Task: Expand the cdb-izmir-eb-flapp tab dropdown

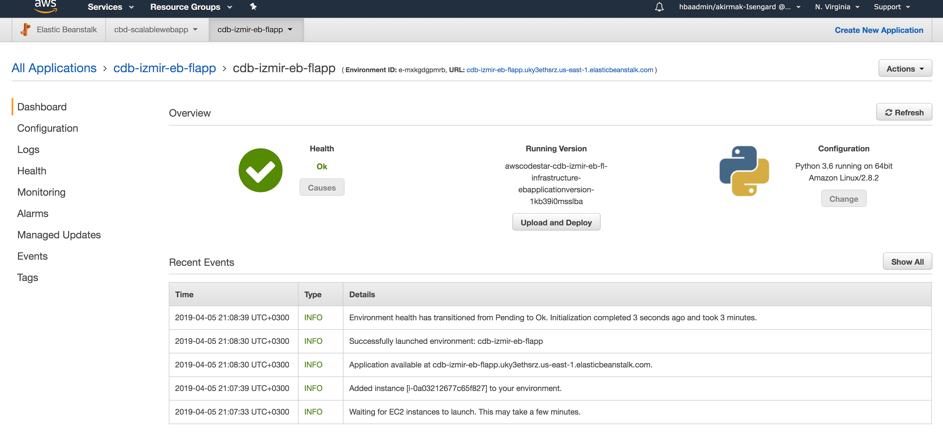Action: coord(256,29)
